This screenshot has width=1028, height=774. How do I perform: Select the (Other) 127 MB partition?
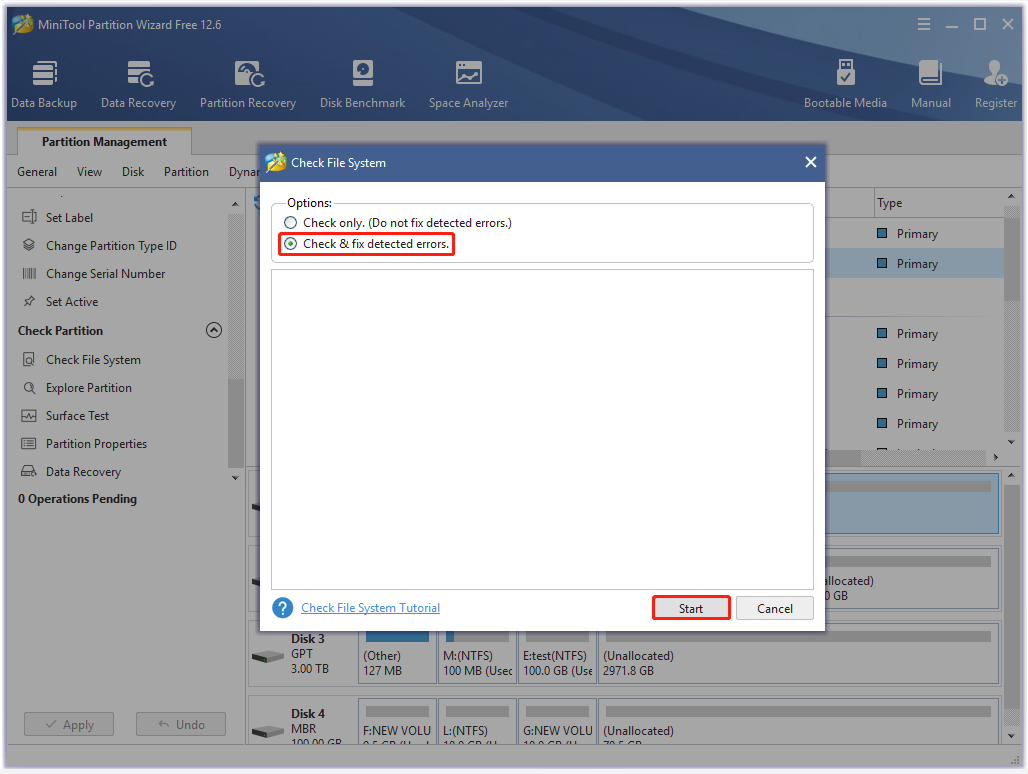click(397, 656)
